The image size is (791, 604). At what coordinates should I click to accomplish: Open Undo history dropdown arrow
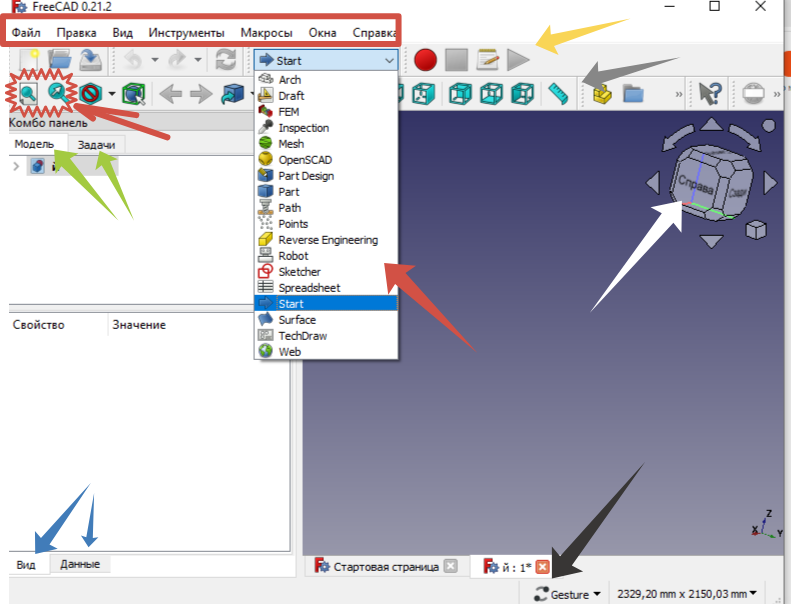pos(155,60)
